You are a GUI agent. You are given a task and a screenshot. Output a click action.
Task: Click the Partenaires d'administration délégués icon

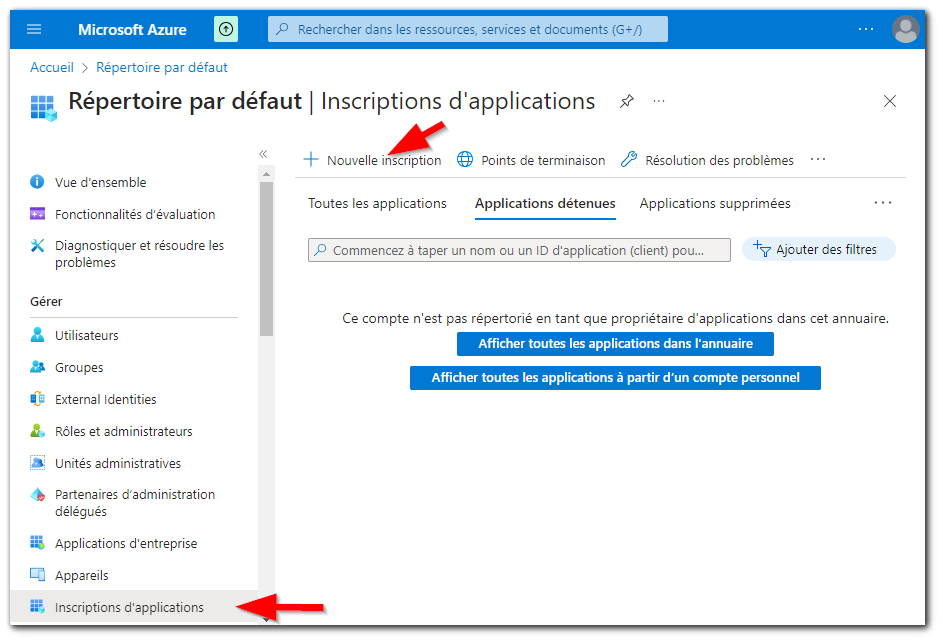click(37, 494)
